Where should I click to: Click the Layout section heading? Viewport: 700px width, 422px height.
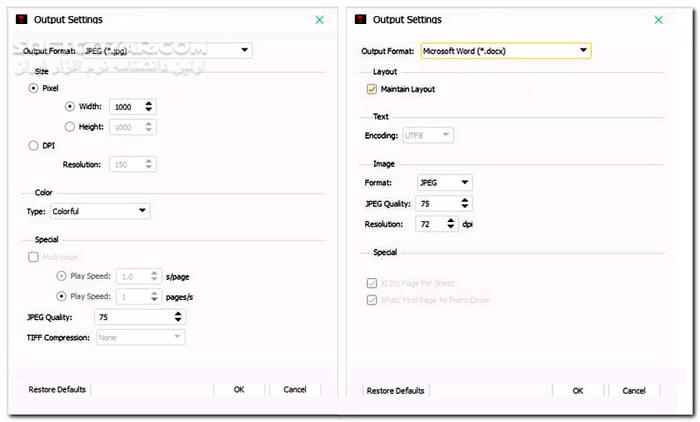385,71
